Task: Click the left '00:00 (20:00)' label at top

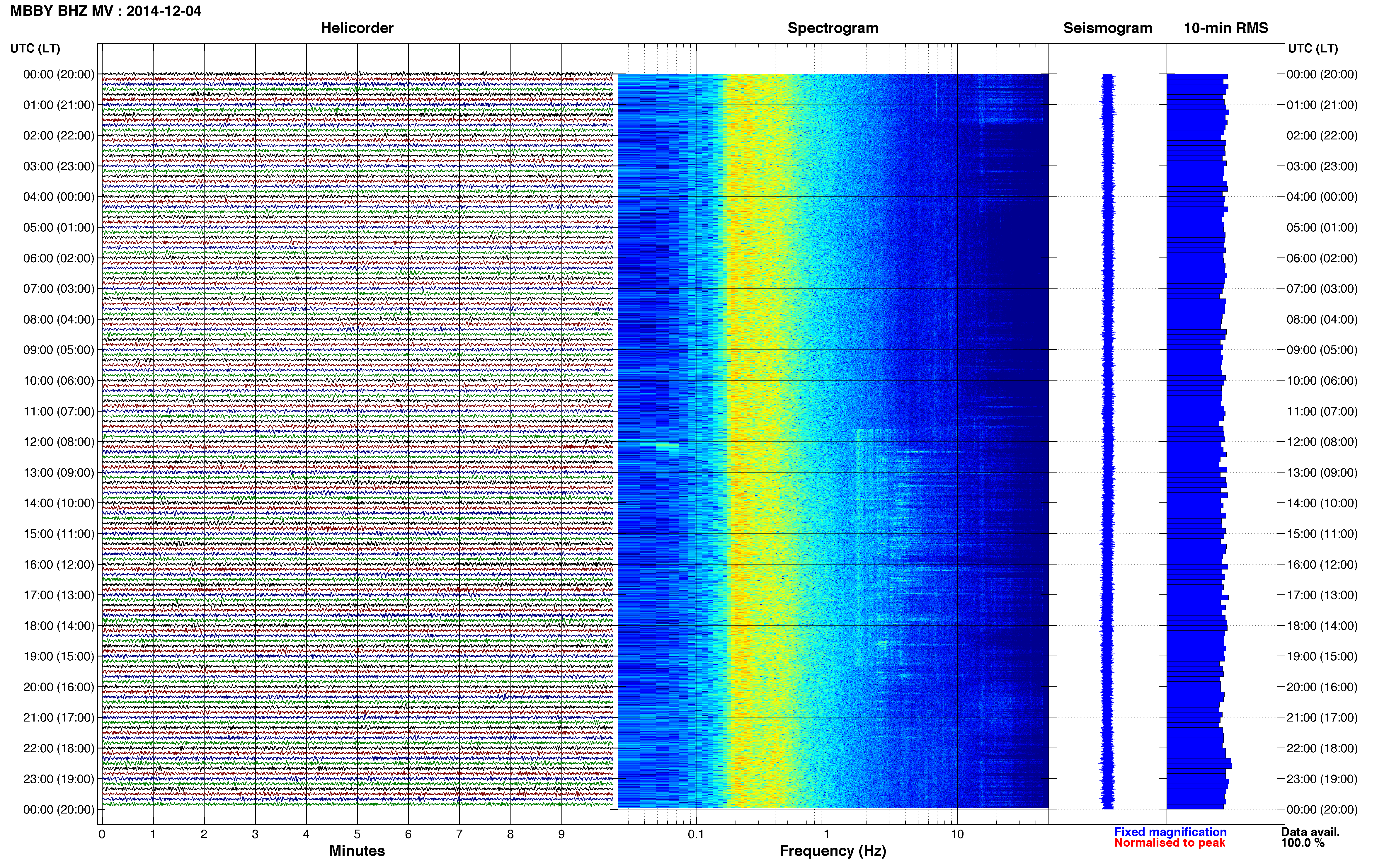Action: [x=59, y=74]
